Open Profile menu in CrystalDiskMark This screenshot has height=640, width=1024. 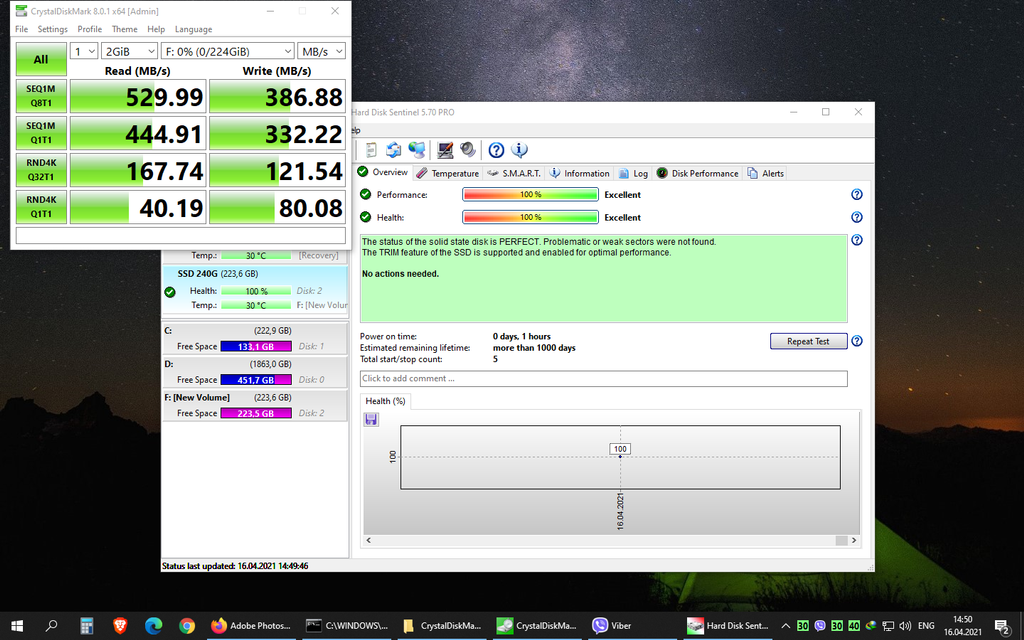pyautogui.click(x=89, y=29)
